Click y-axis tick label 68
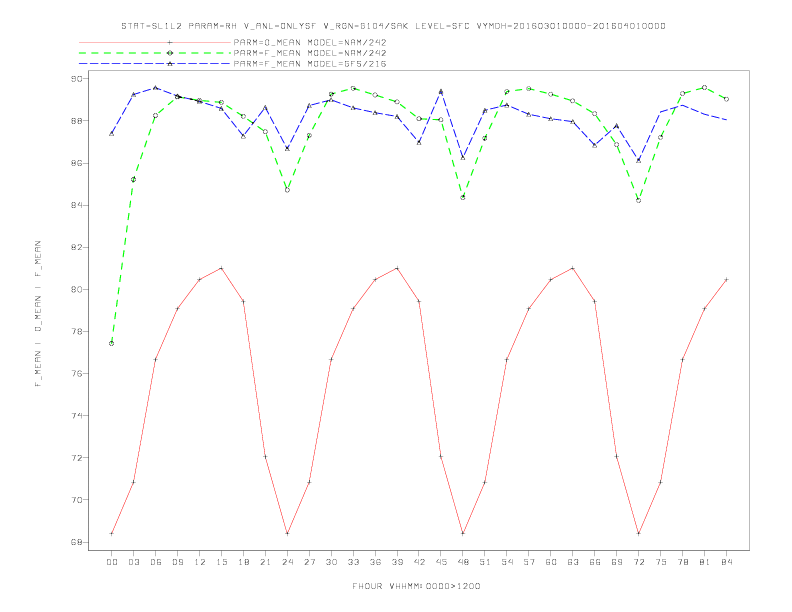792x612 pixels. (x=77, y=542)
